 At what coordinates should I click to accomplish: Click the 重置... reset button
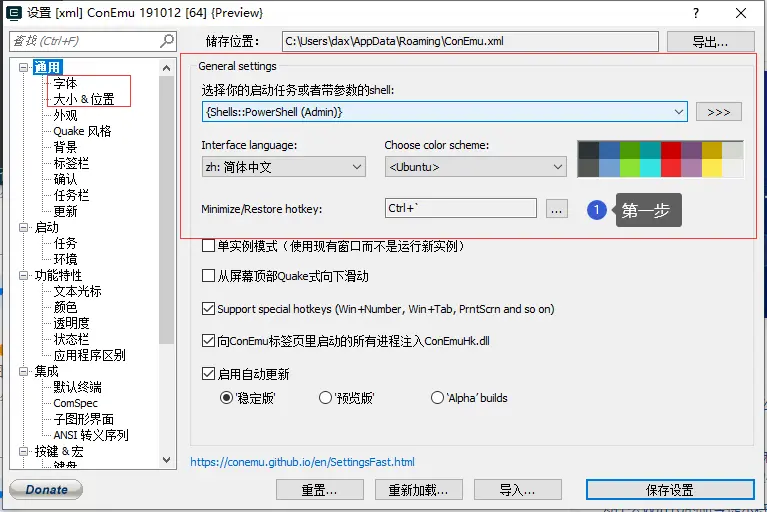pos(319,490)
